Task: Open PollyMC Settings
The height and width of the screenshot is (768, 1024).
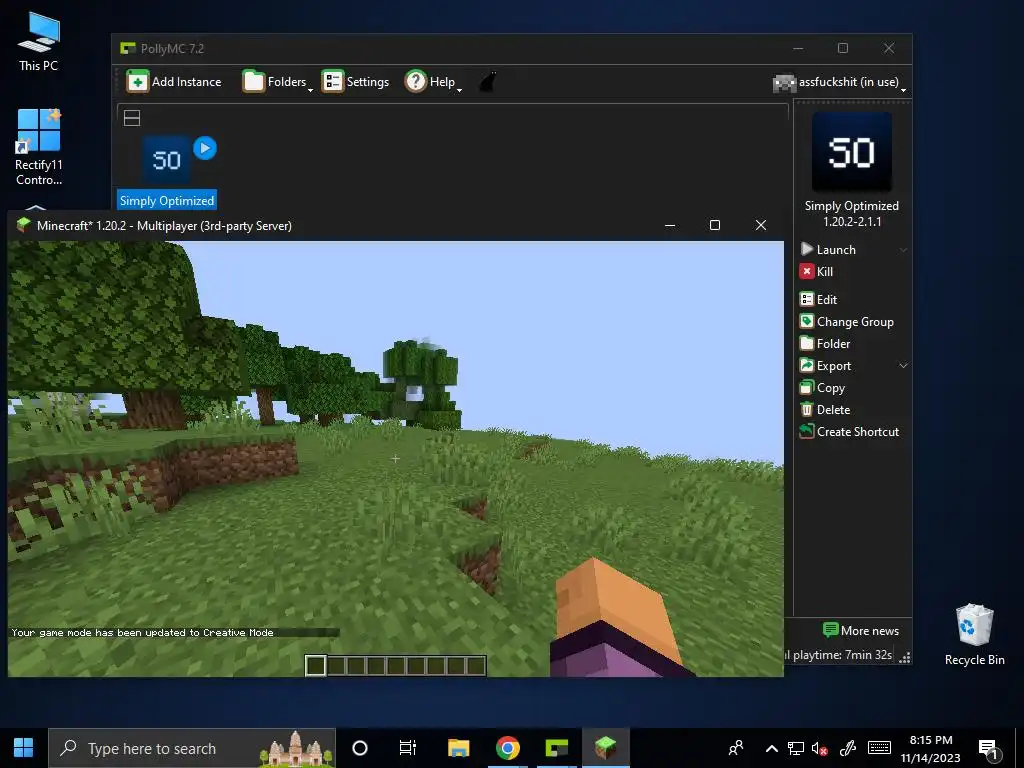Action: (355, 82)
